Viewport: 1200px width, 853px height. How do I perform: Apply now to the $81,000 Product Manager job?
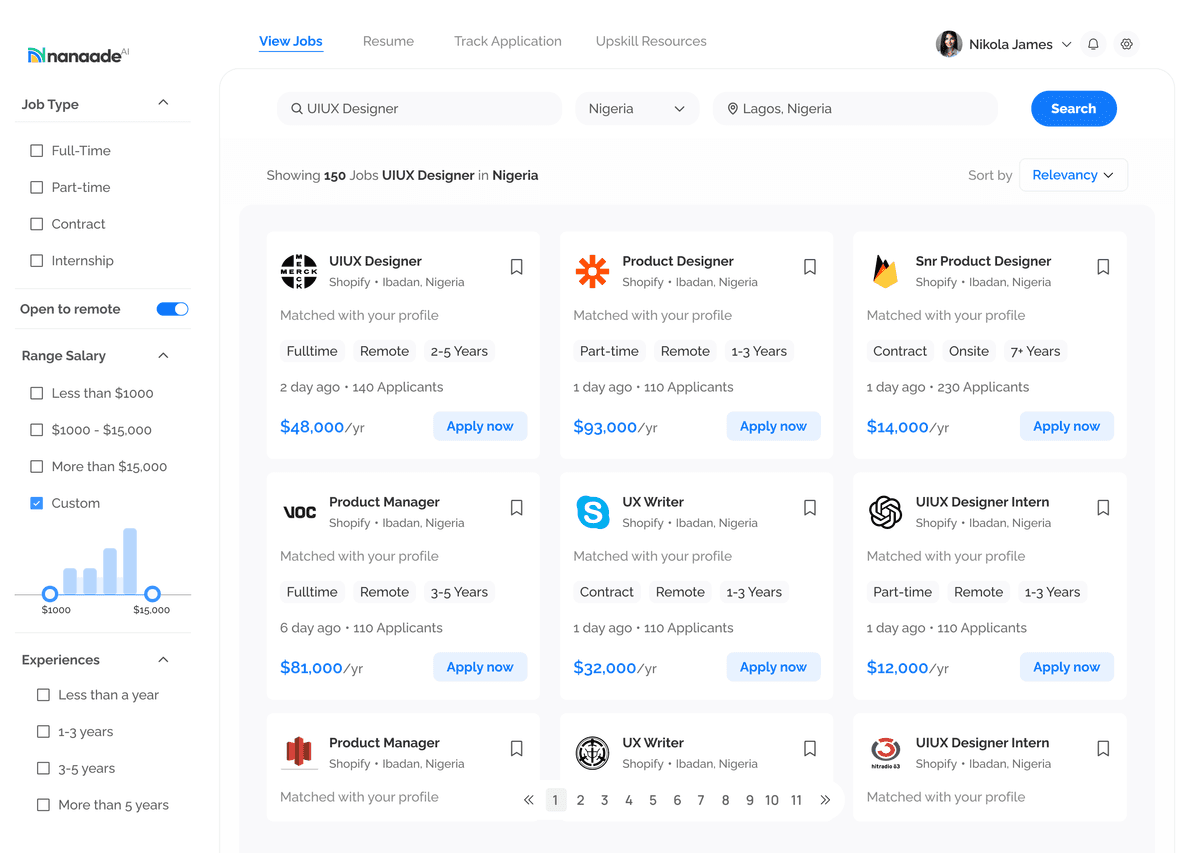480,667
